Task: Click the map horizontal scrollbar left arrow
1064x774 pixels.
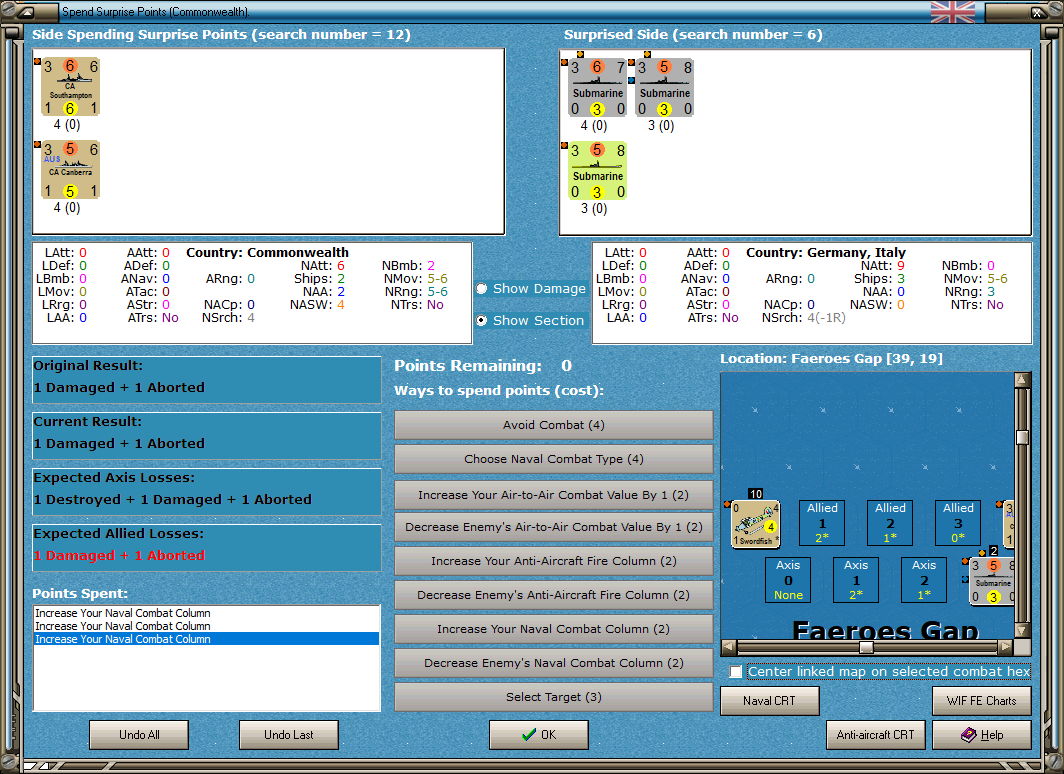Action: click(x=728, y=646)
